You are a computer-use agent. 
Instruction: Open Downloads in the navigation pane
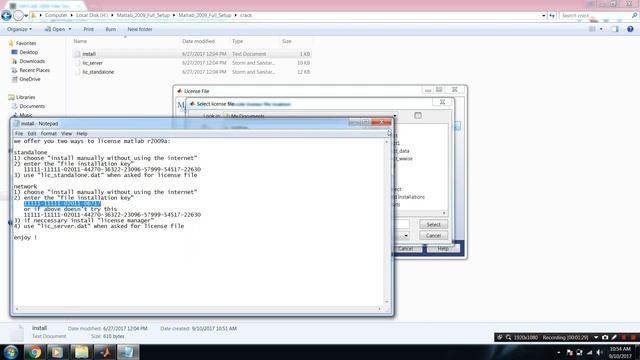(32, 61)
